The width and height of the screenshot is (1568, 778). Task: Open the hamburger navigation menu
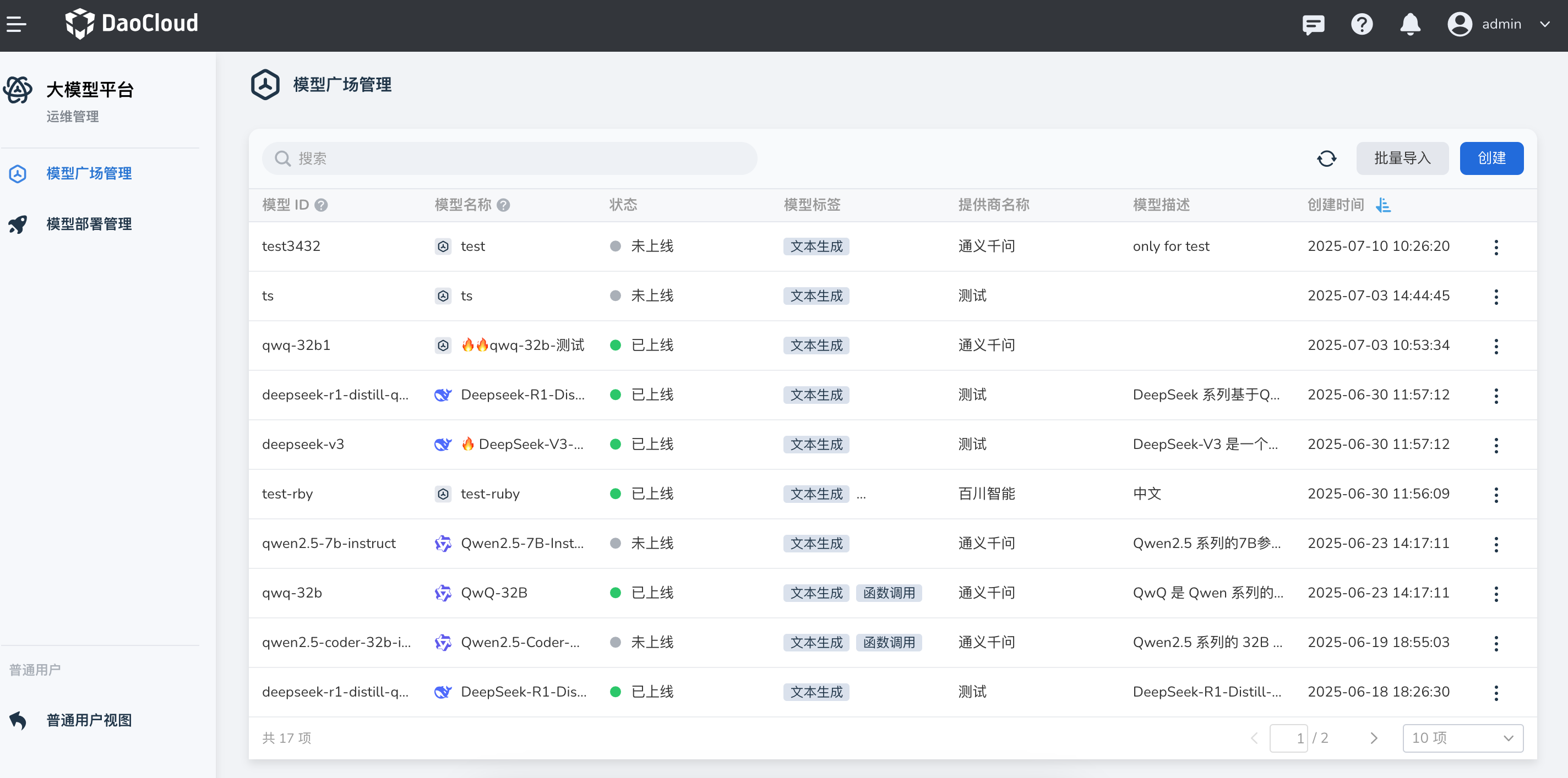point(17,24)
